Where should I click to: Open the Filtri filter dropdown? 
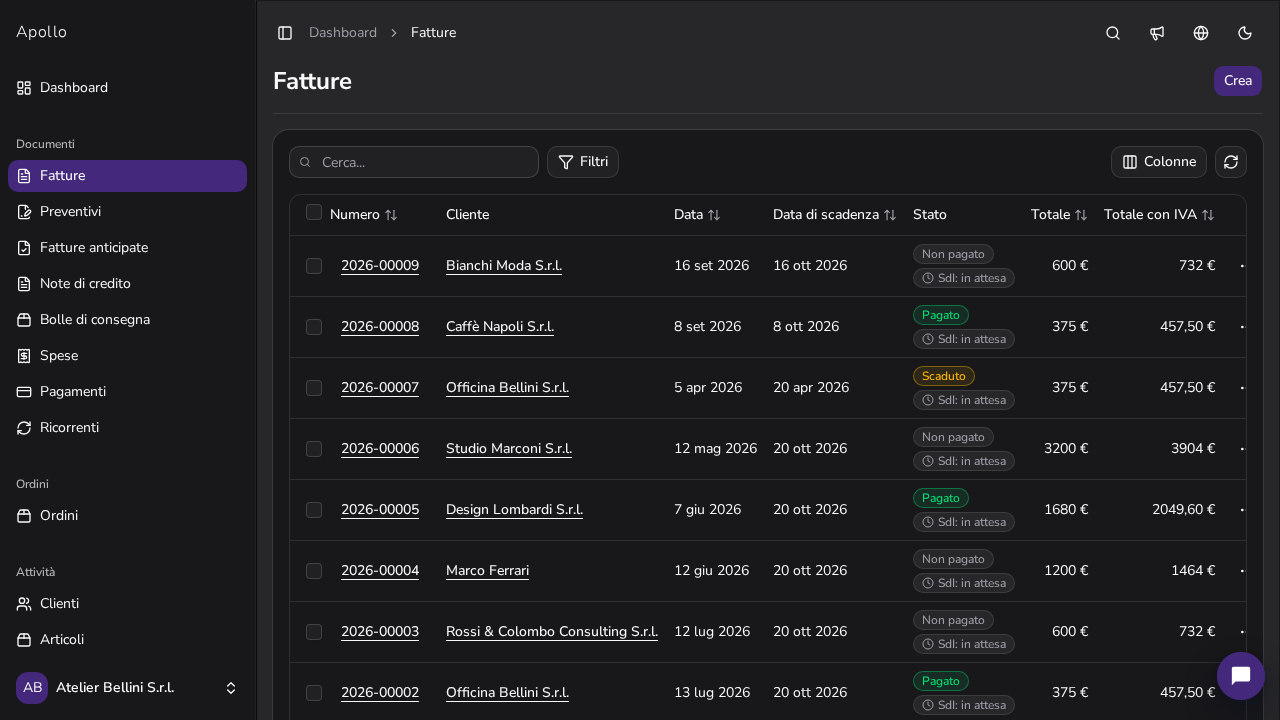tap(583, 162)
